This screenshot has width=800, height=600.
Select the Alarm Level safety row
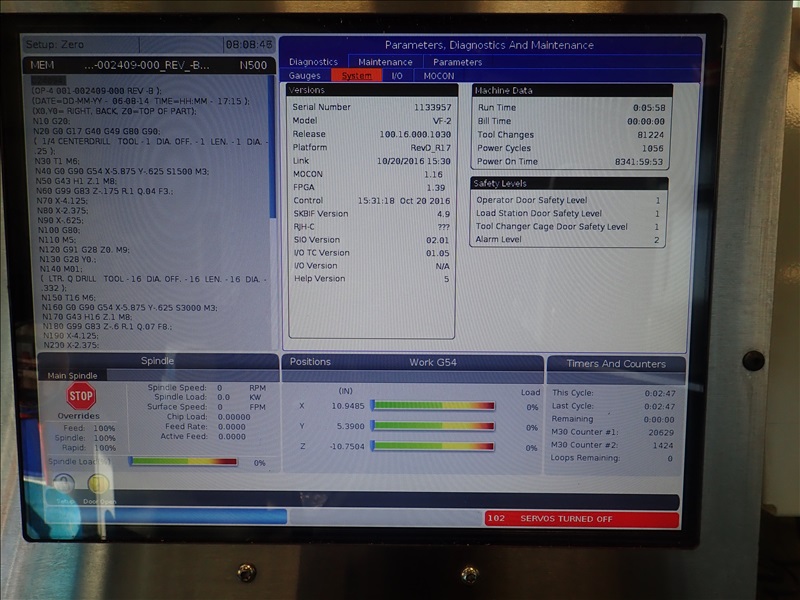point(567,240)
